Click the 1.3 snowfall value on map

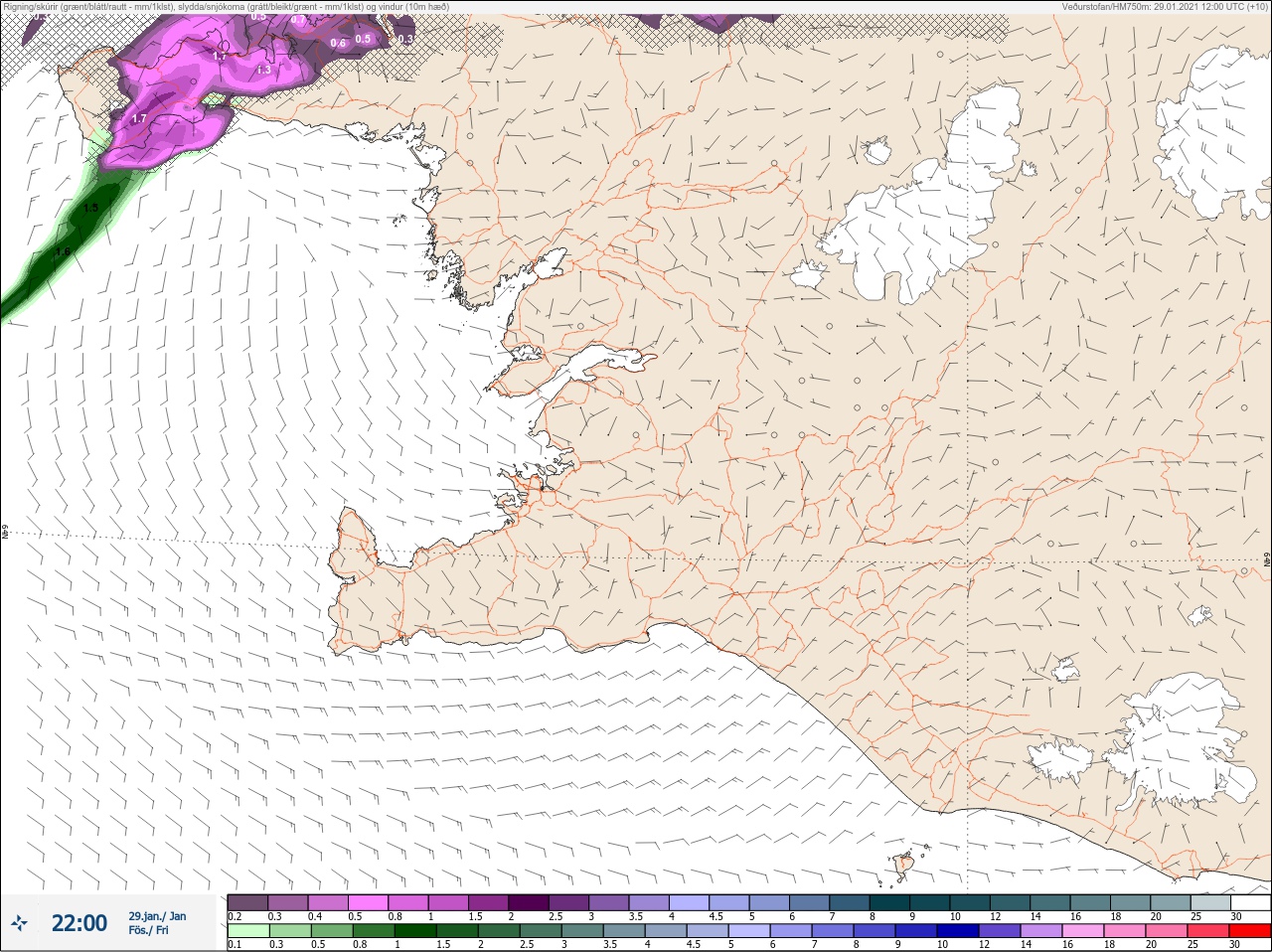263,70
